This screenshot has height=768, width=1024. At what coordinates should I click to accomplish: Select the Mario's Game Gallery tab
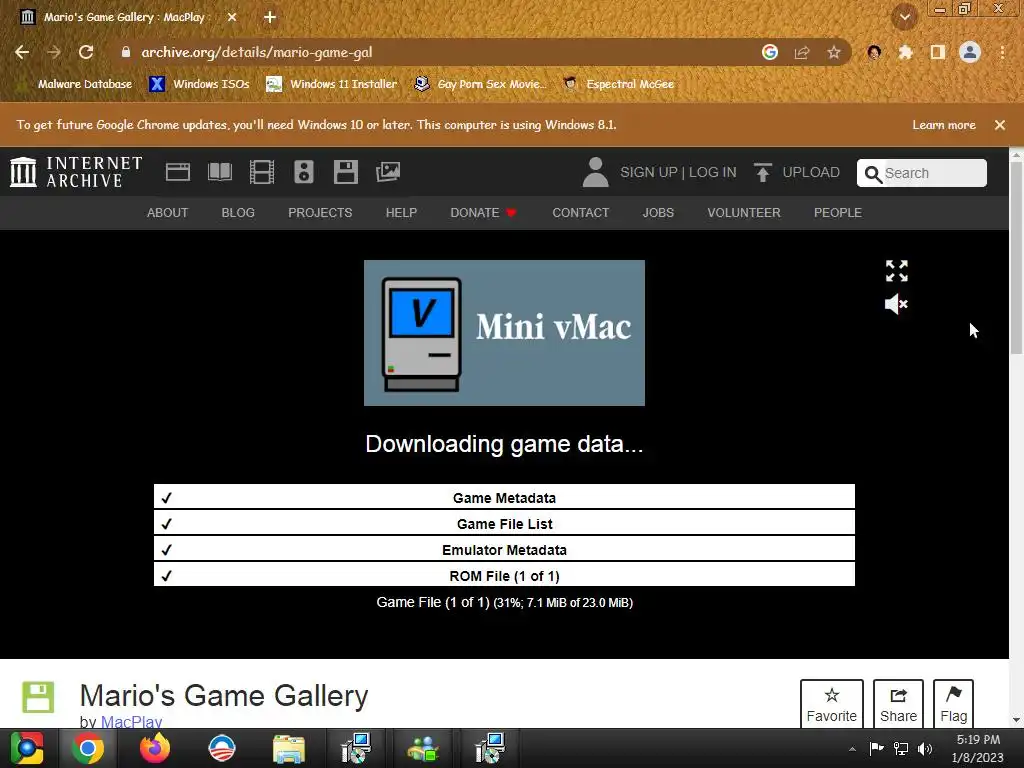(124, 17)
